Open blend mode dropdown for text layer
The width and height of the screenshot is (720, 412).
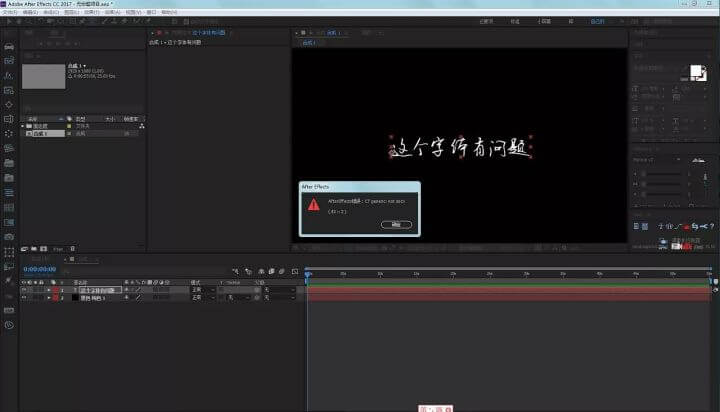point(200,290)
